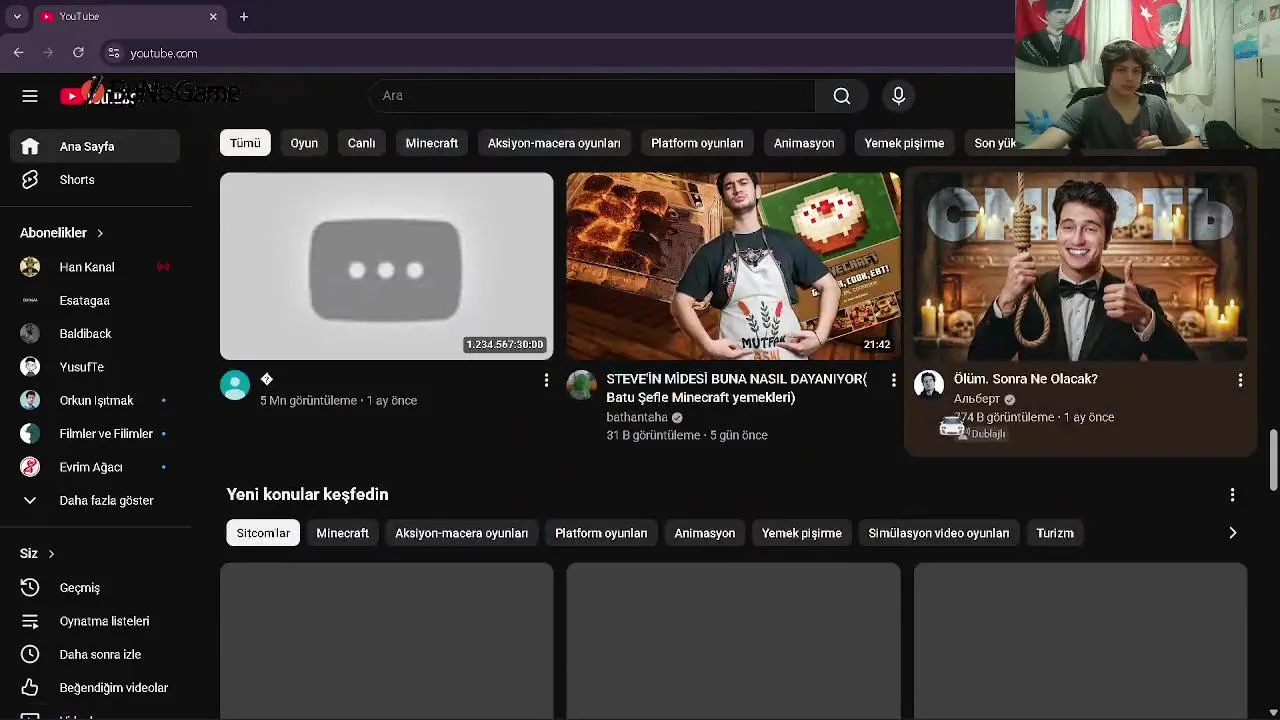Open Orkun Işıtmak subscription

click(95, 400)
